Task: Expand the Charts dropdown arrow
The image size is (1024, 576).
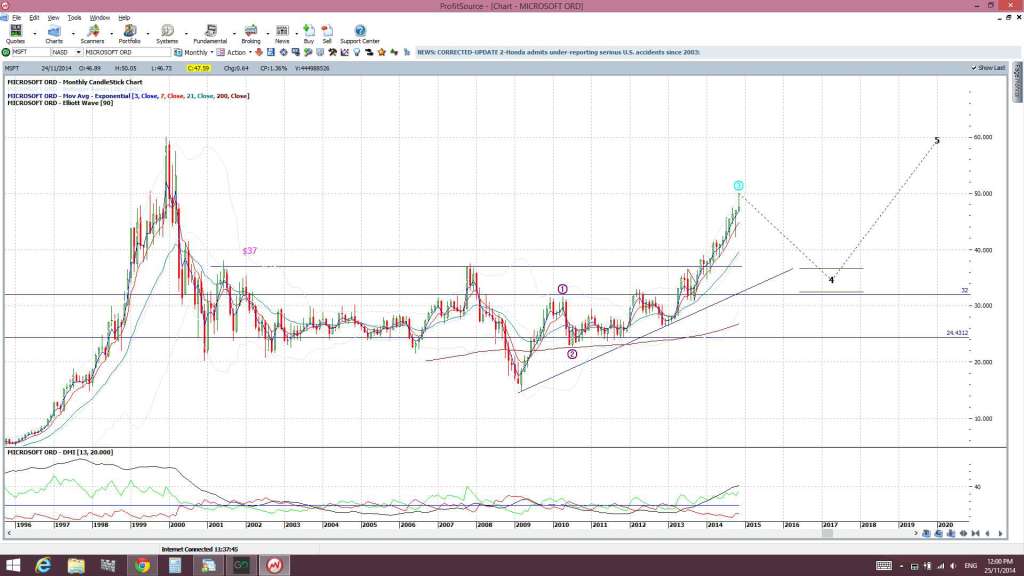Action: tap(72, 33)
